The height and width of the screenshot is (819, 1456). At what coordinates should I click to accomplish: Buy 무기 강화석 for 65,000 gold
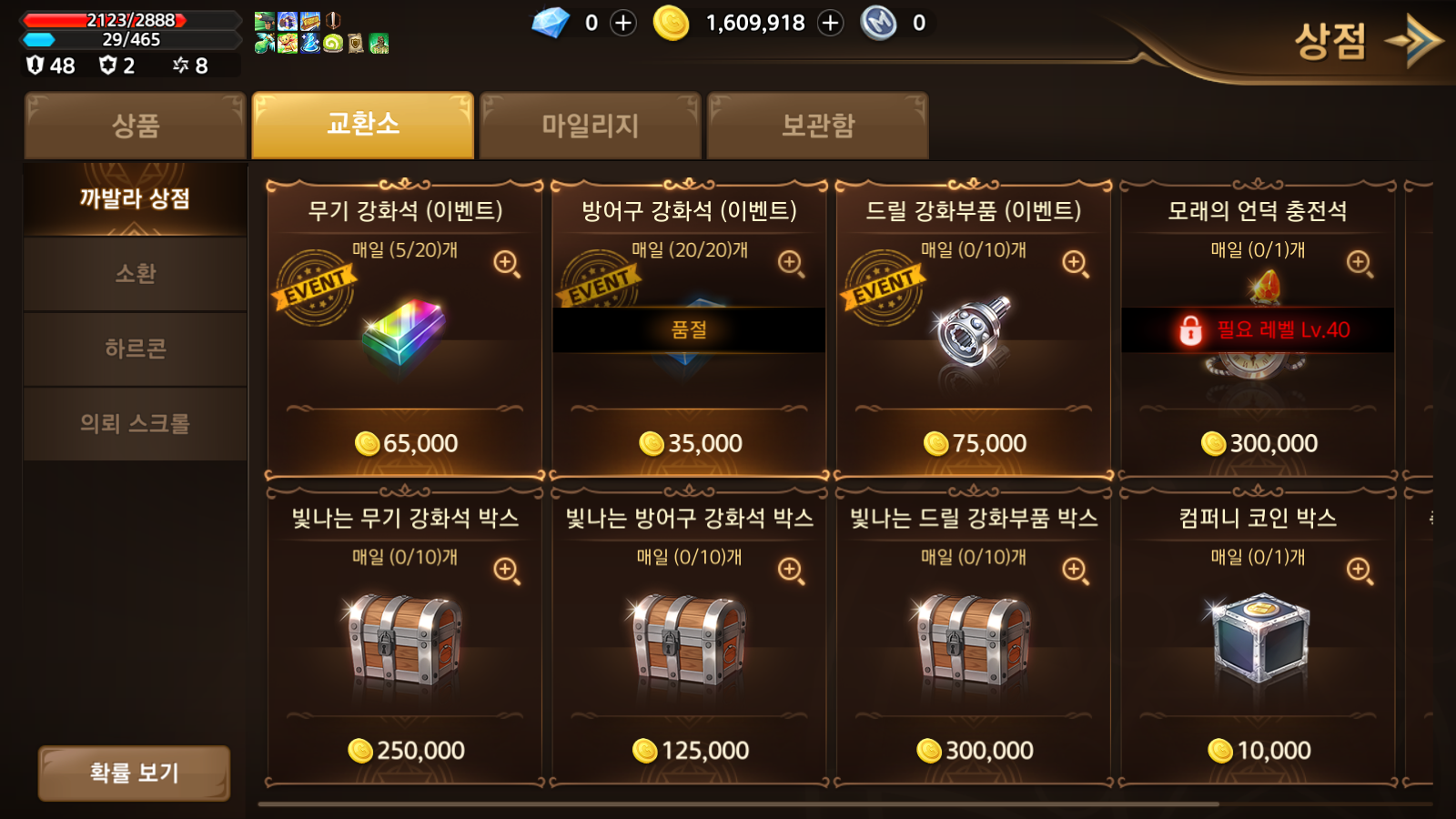tap(406, 443)
